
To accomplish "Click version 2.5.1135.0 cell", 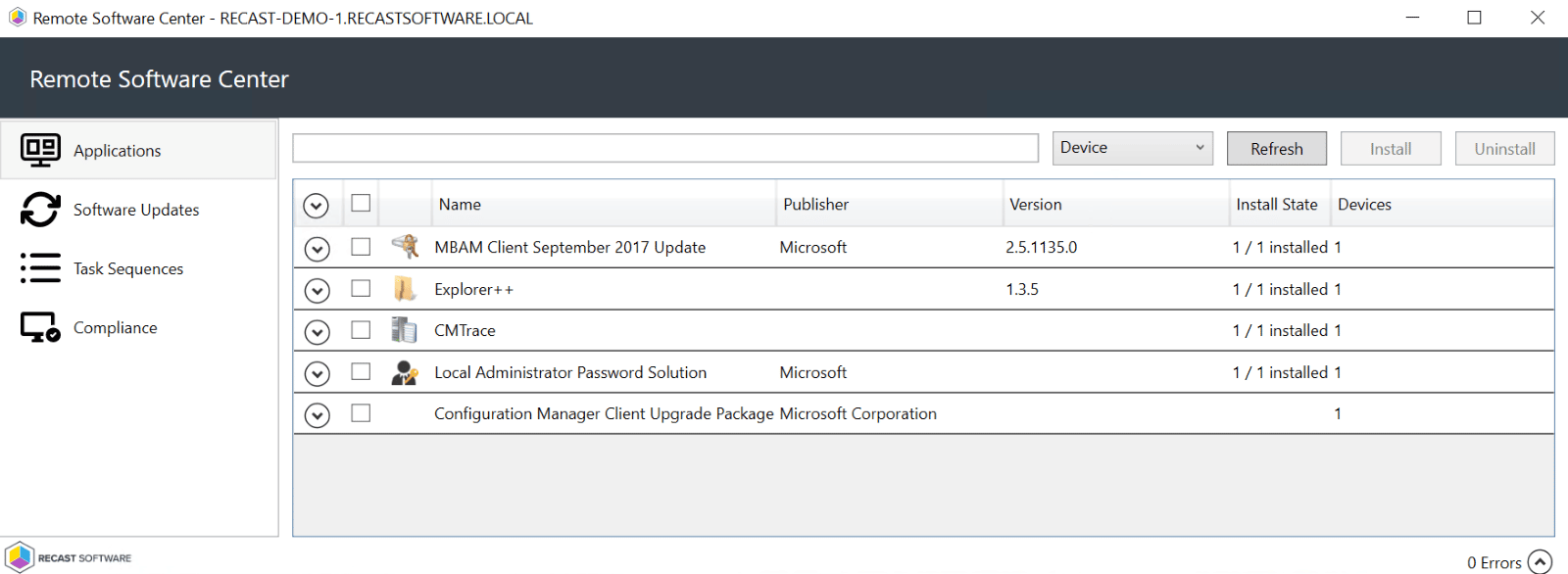I will click(x=1041, y=247).
